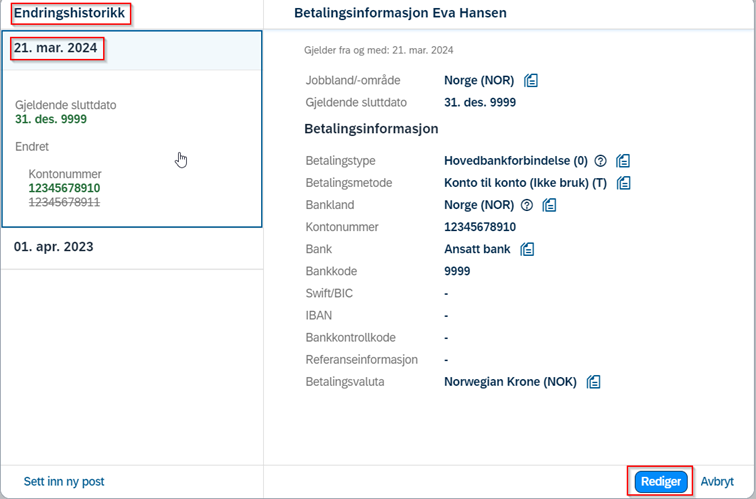Click the Endret label in history
Image resolution: width=756 pixels, height=499 pixels.
point(32,147)
